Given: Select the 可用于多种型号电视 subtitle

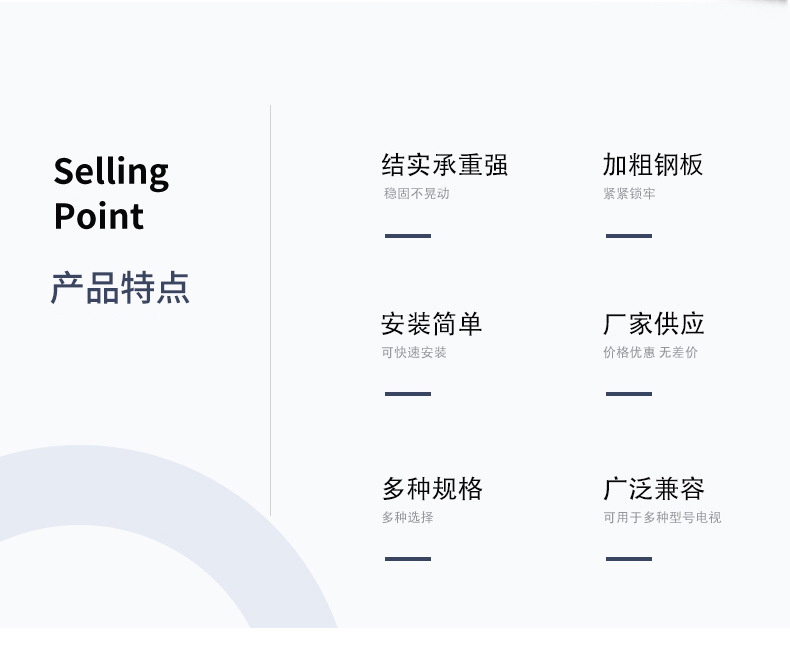Looking at the screenshot, I should [662, 517].
